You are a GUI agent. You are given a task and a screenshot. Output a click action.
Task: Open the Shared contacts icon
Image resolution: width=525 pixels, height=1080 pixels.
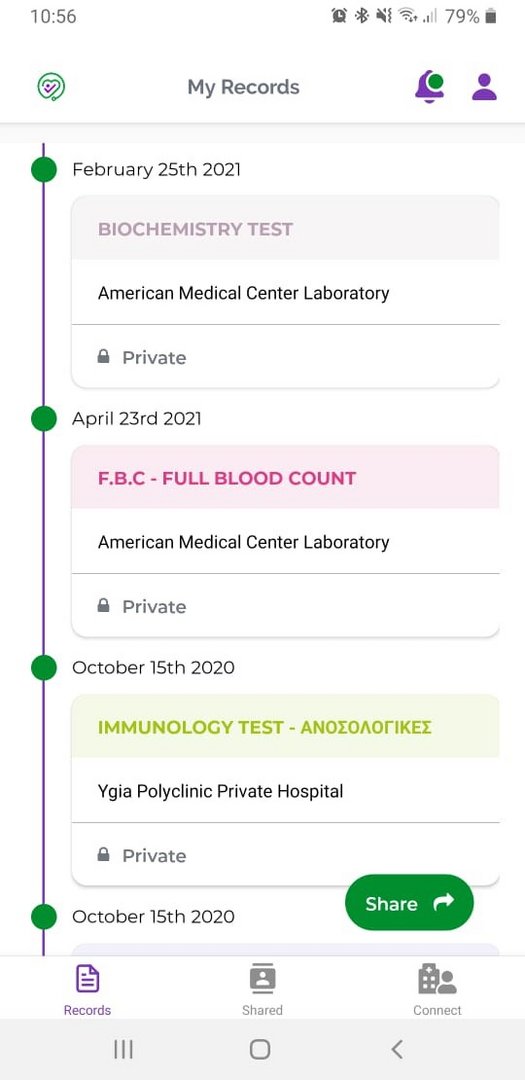[x=262, y=979]
